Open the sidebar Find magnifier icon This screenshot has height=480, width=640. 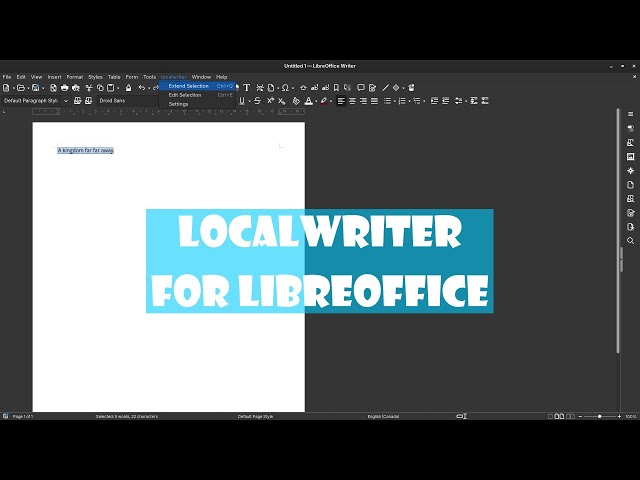[x=631, y=241]
